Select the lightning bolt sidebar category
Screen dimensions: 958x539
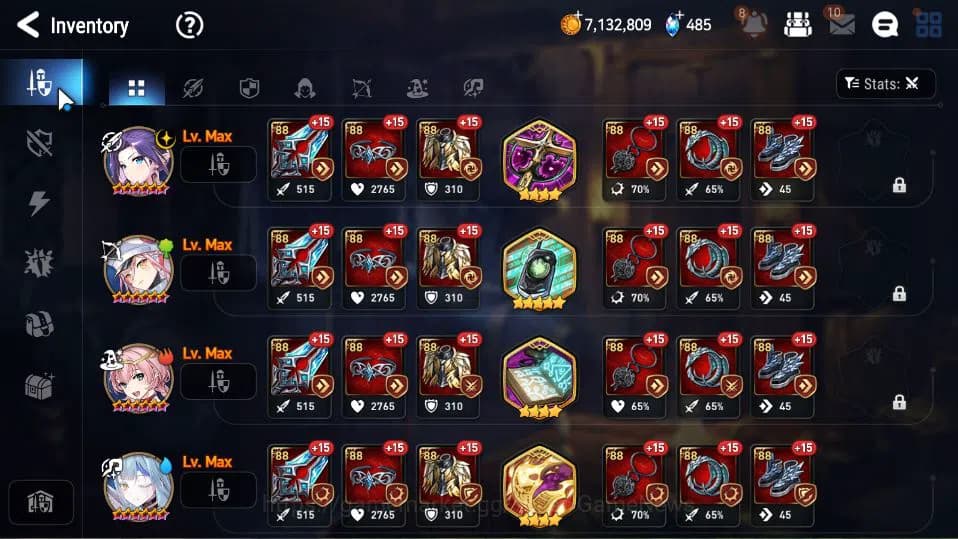38,203
